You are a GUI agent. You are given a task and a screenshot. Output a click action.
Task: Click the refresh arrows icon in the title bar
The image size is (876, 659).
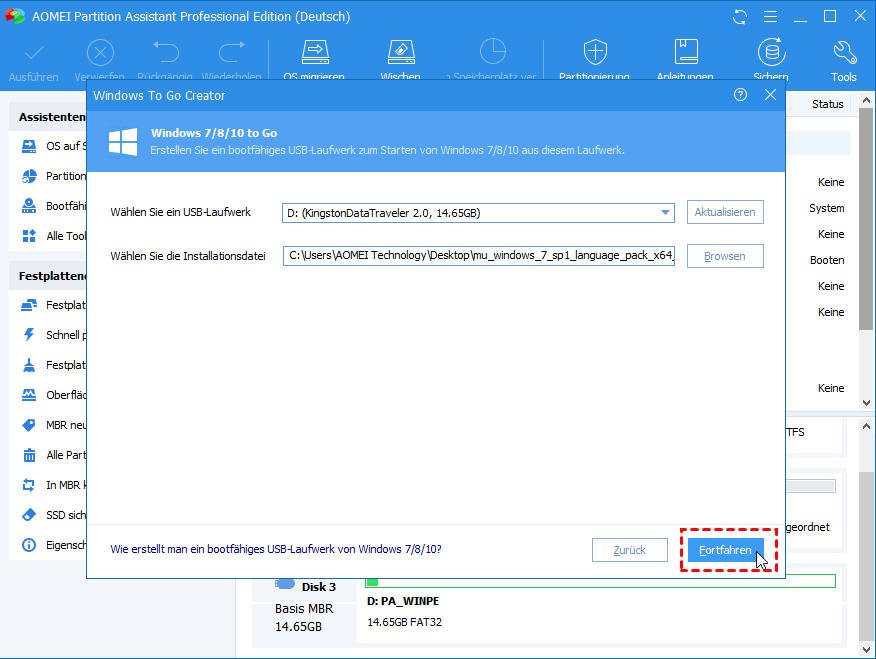click(738, 16)
